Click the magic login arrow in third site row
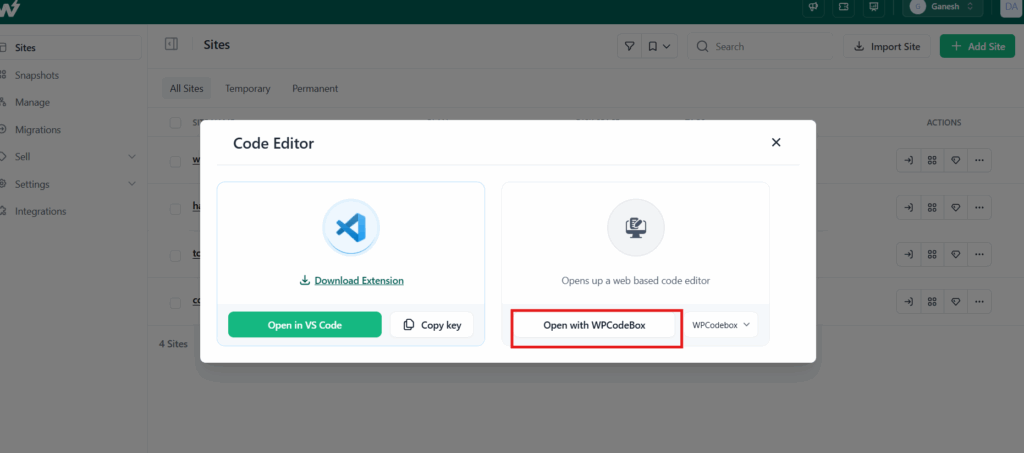This screenshot has height=453, width=1024. [x=908, y=255]
